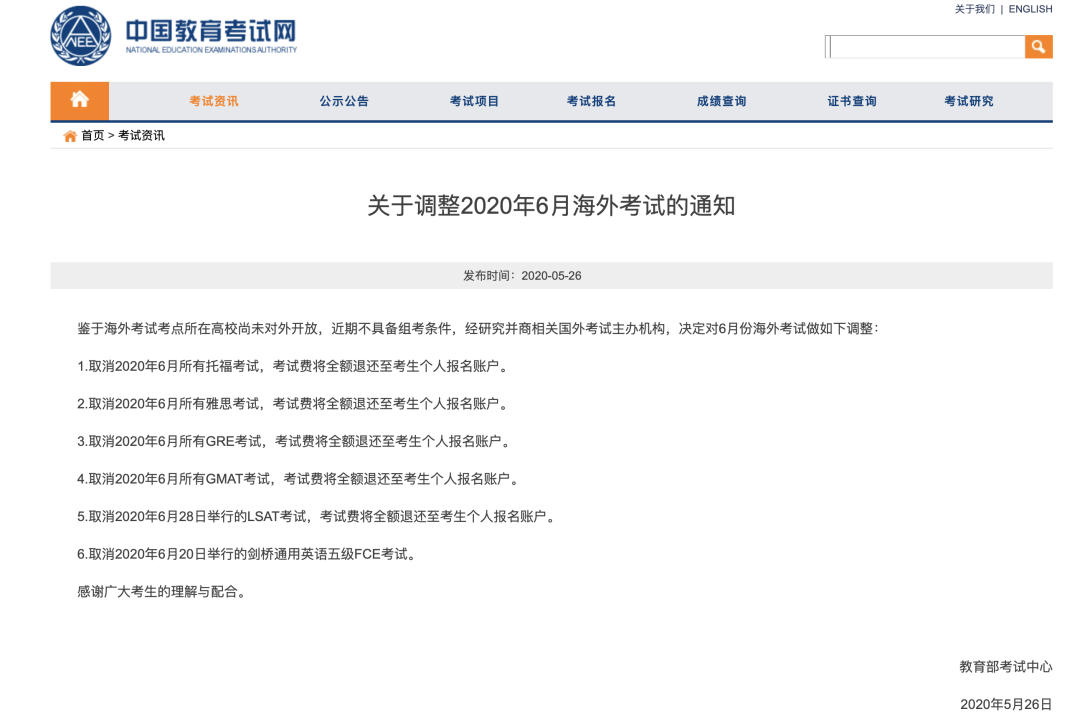Click 首页 in the breadcrumb
1080x724 pixels.
tap(92, 136)
